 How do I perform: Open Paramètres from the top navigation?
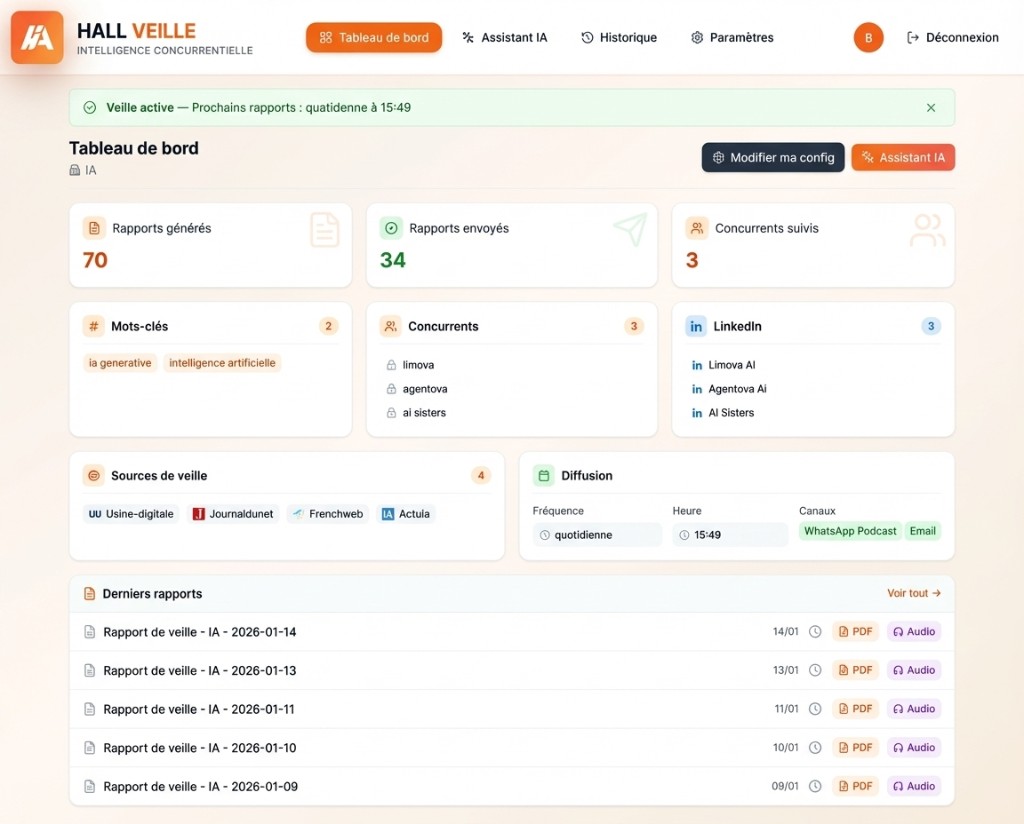point(732,37)
